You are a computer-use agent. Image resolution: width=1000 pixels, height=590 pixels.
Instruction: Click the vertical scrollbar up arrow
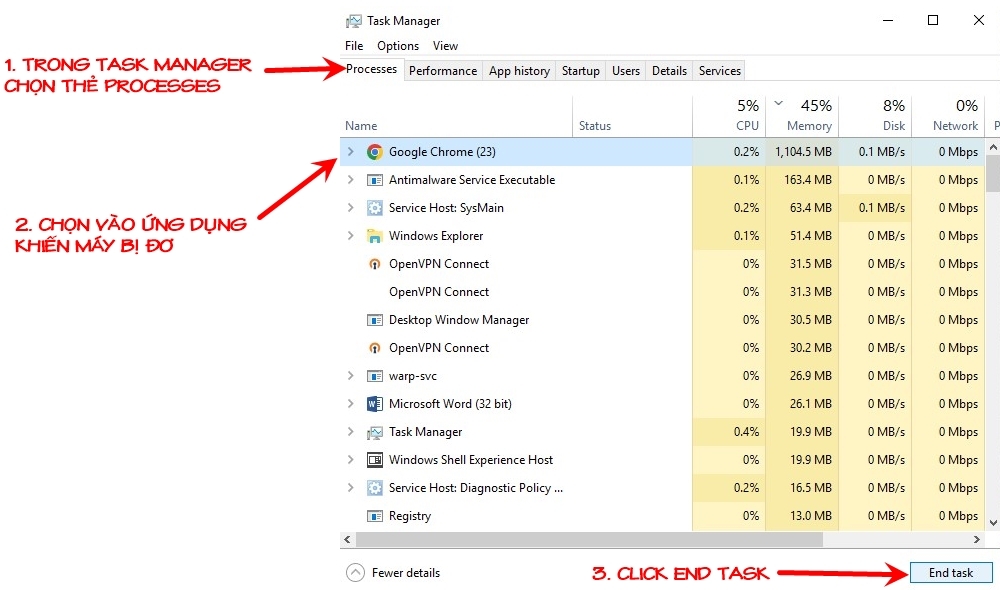coord(993,147)
